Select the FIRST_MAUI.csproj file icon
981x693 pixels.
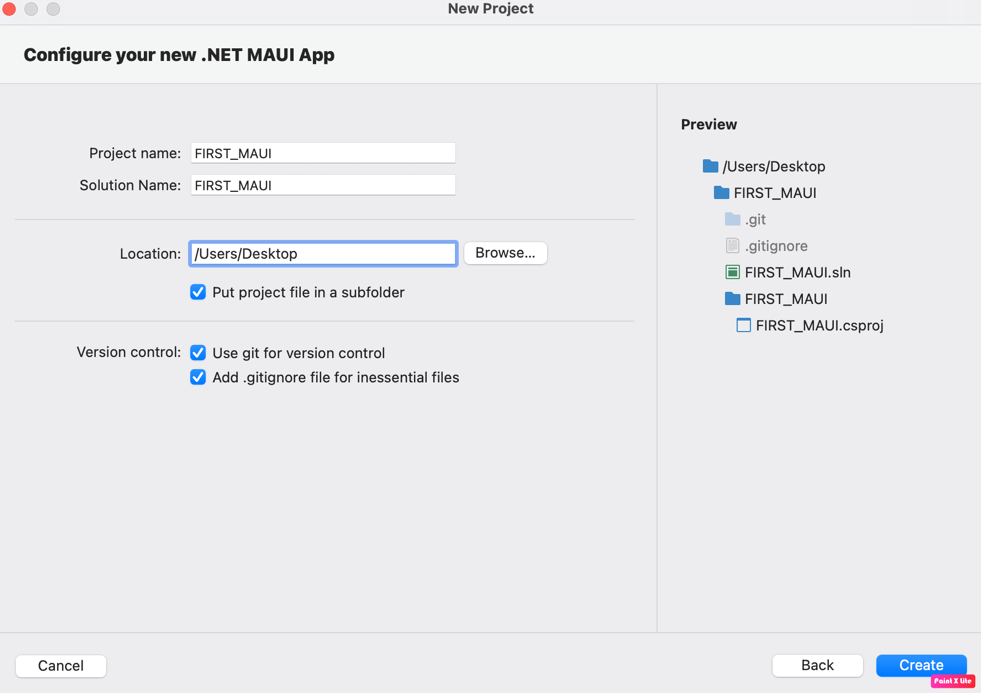744,325
